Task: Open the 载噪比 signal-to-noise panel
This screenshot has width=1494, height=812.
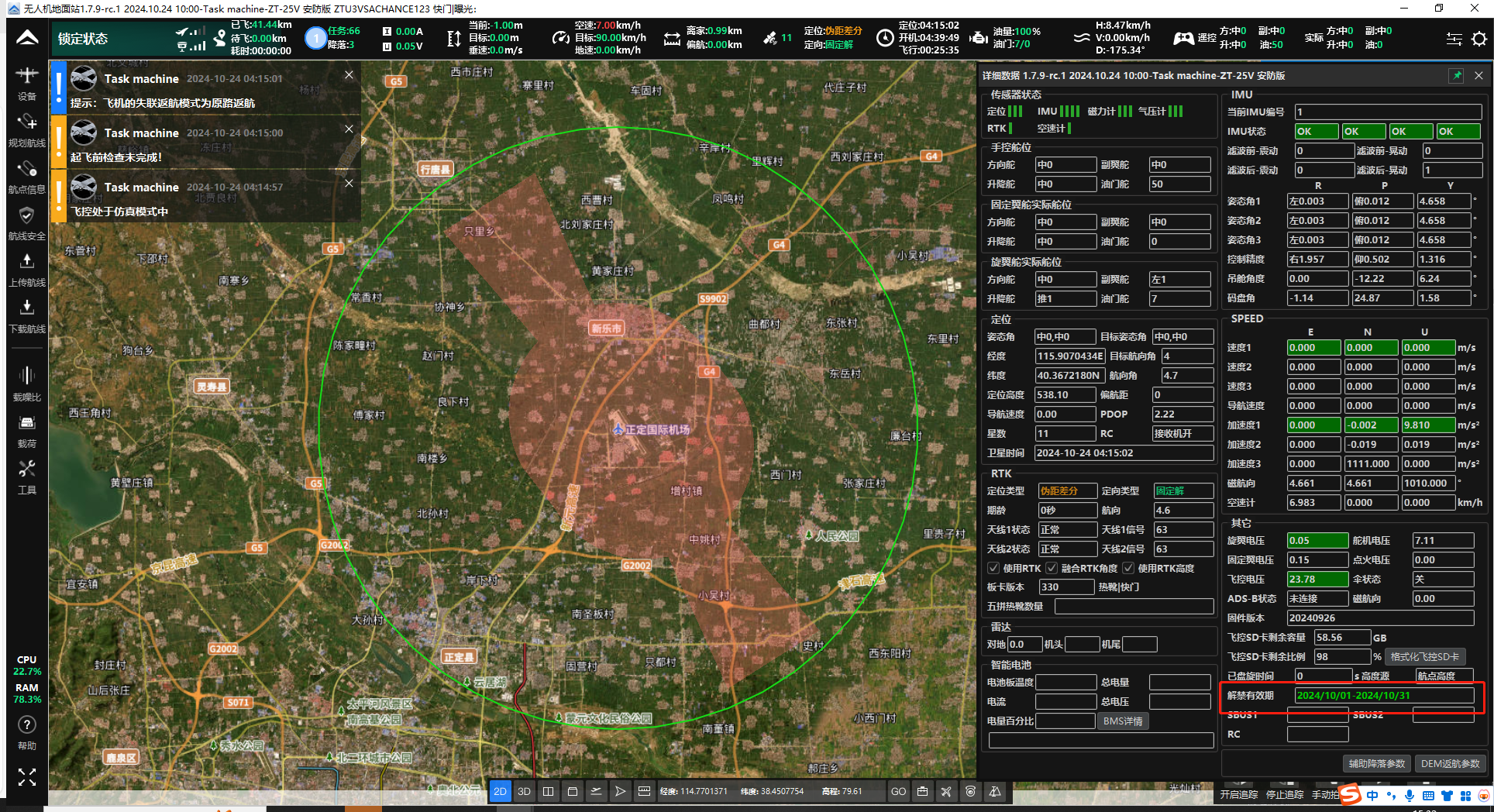Action: pos(27,384)
